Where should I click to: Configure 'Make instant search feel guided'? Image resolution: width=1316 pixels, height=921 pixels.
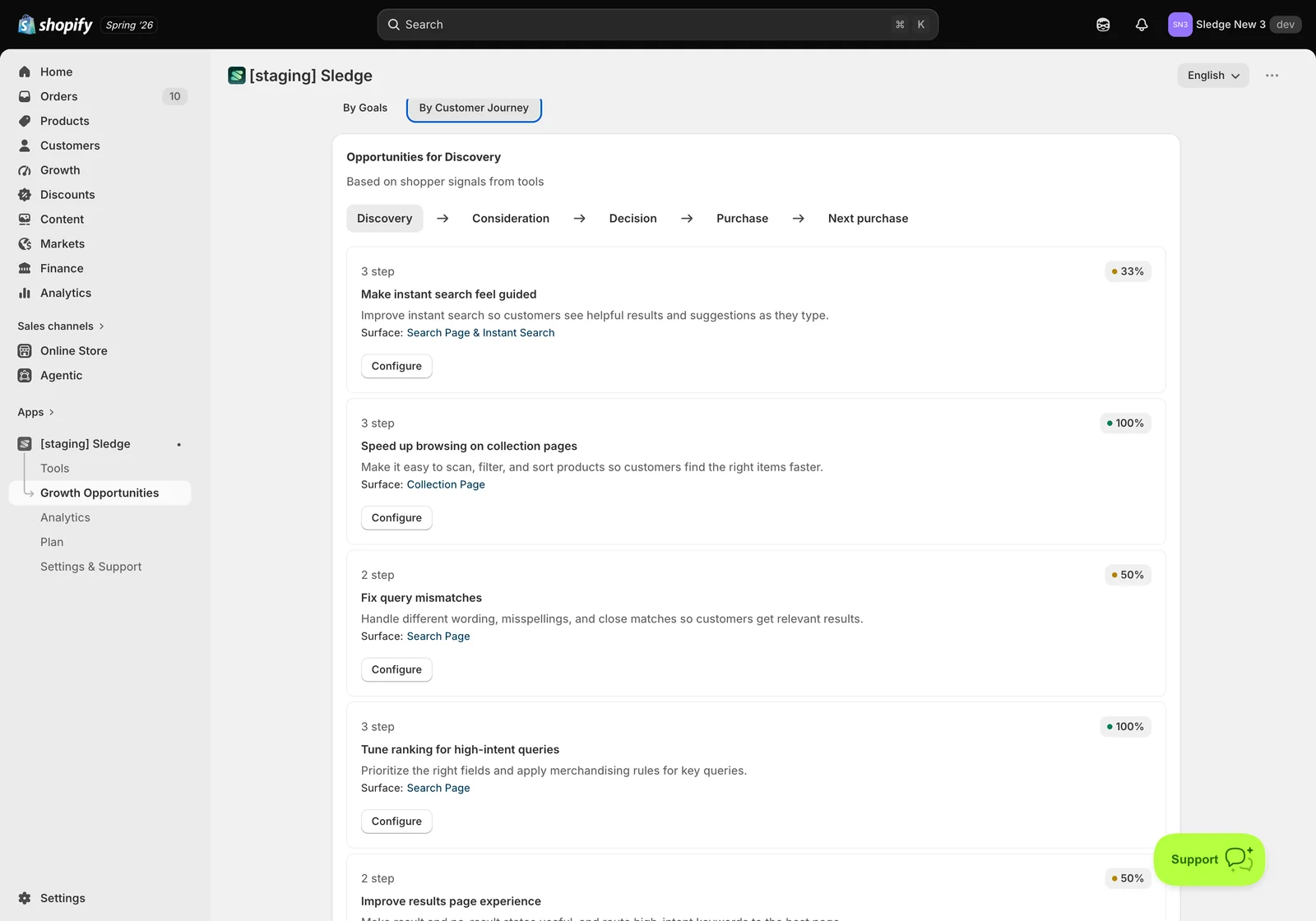click(396, 366)
